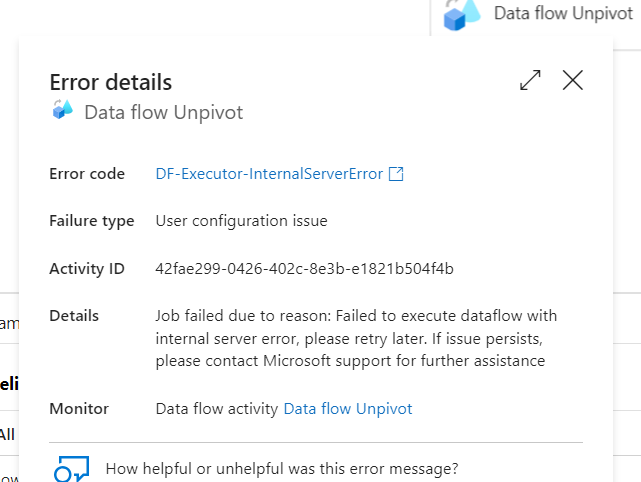The height and width of the screenshot is (482, 641).
Task: Open the Data flow Unpivot monitor link
Action: (348, 408)
